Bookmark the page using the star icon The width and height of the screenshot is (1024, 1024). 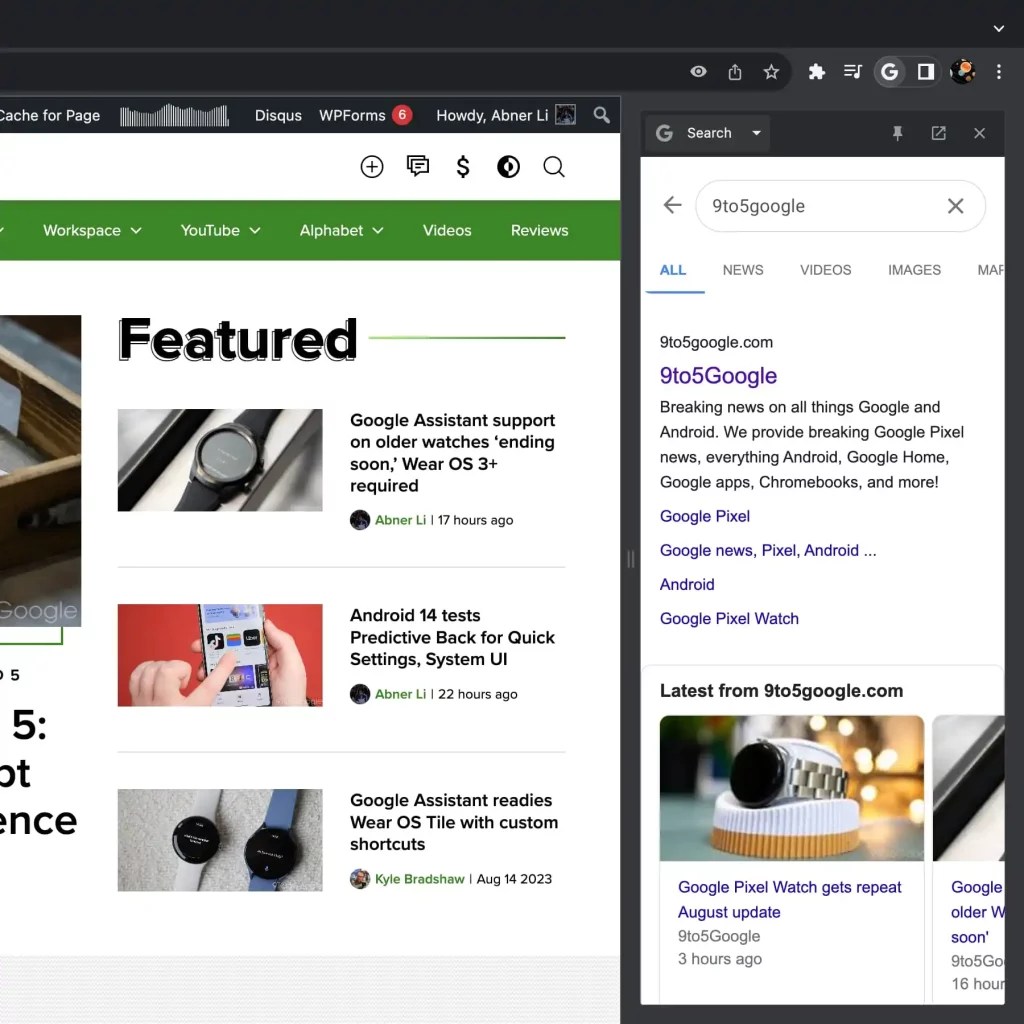[771, 72]
